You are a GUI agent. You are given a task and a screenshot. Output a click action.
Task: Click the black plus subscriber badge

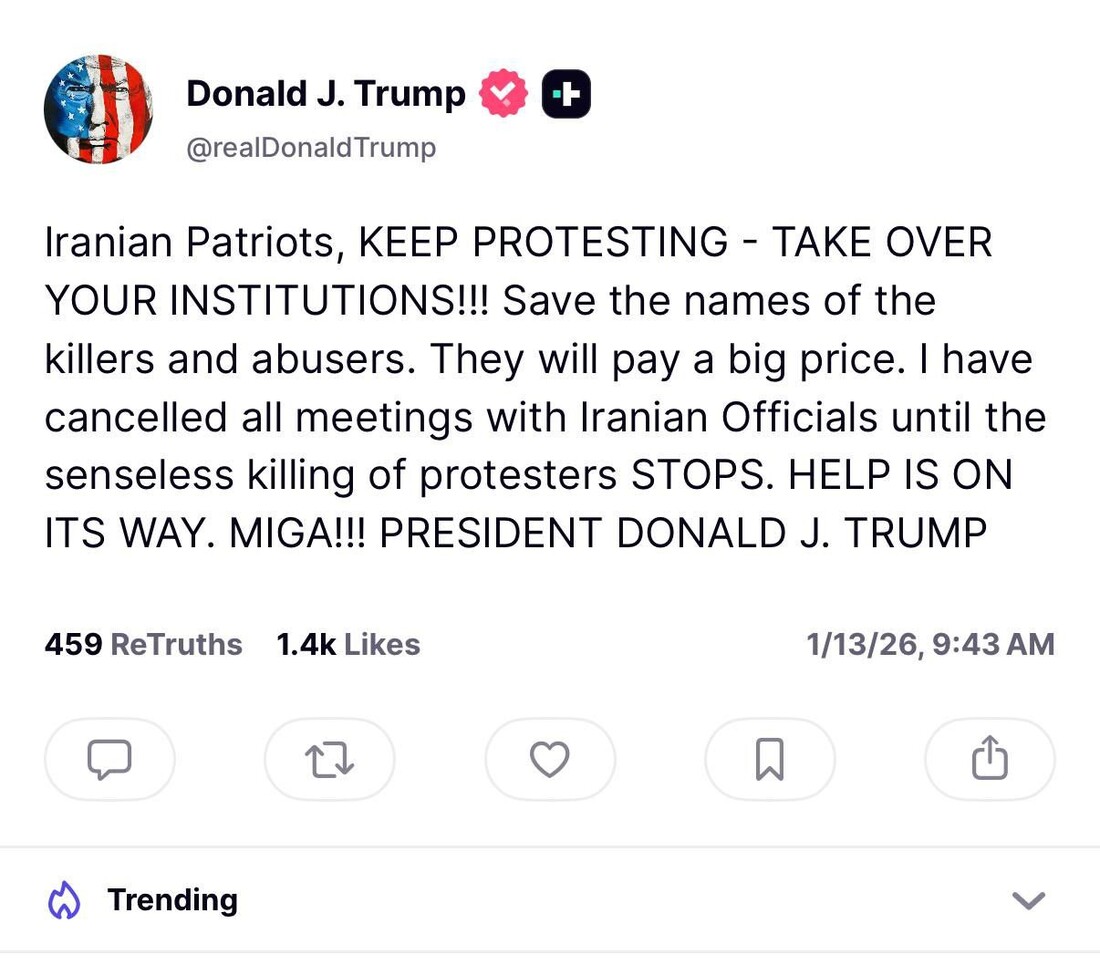click(x=566, y=94)
